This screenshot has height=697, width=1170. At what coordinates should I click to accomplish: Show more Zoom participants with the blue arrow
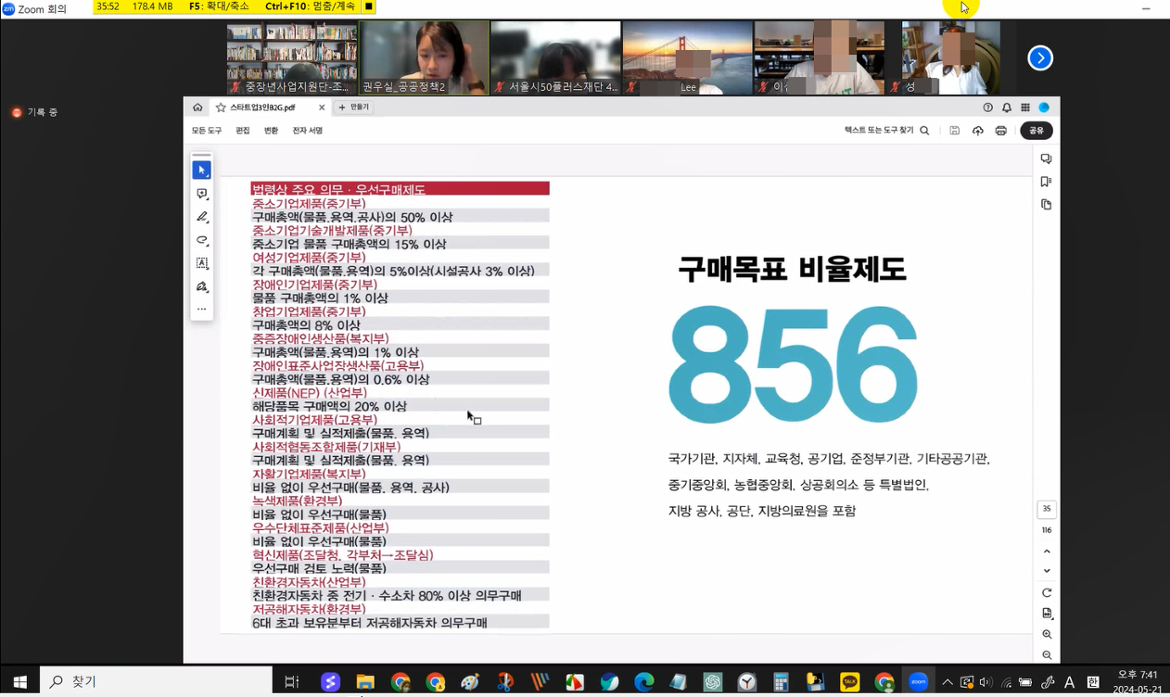pos(1040,58)
